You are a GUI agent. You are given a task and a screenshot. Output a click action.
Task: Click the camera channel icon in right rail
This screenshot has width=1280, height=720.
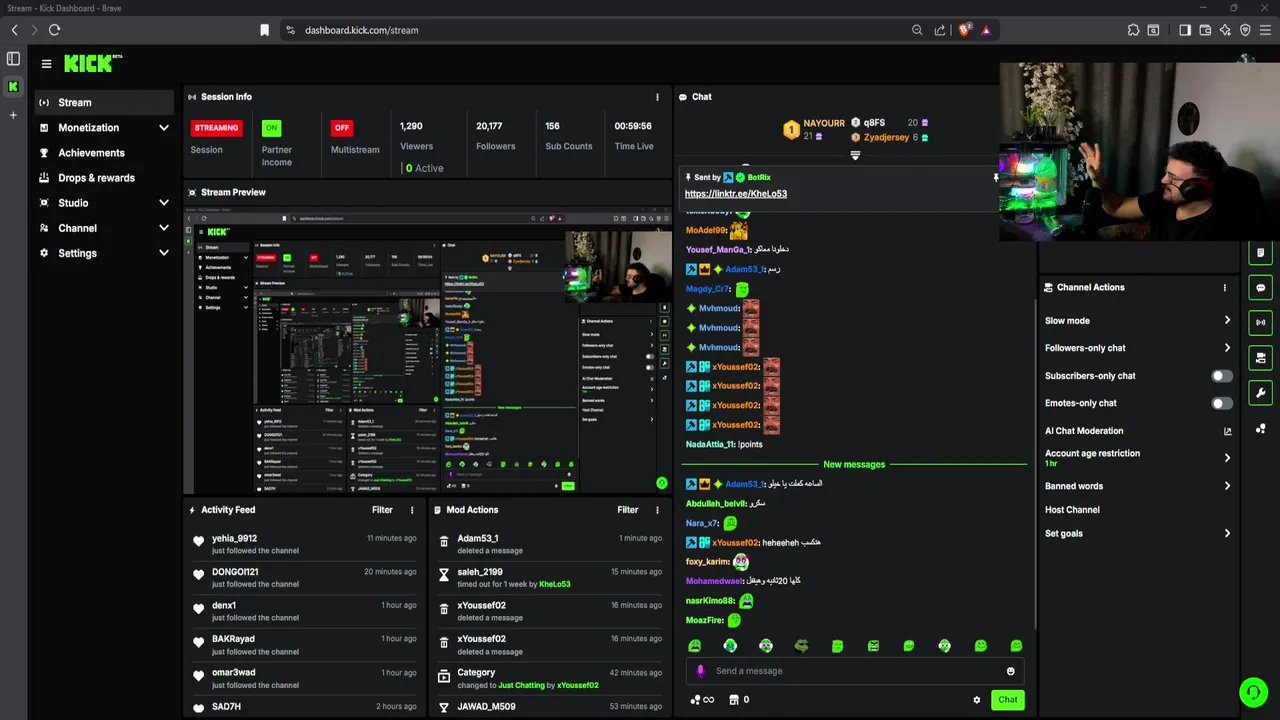click(1260, 358)
